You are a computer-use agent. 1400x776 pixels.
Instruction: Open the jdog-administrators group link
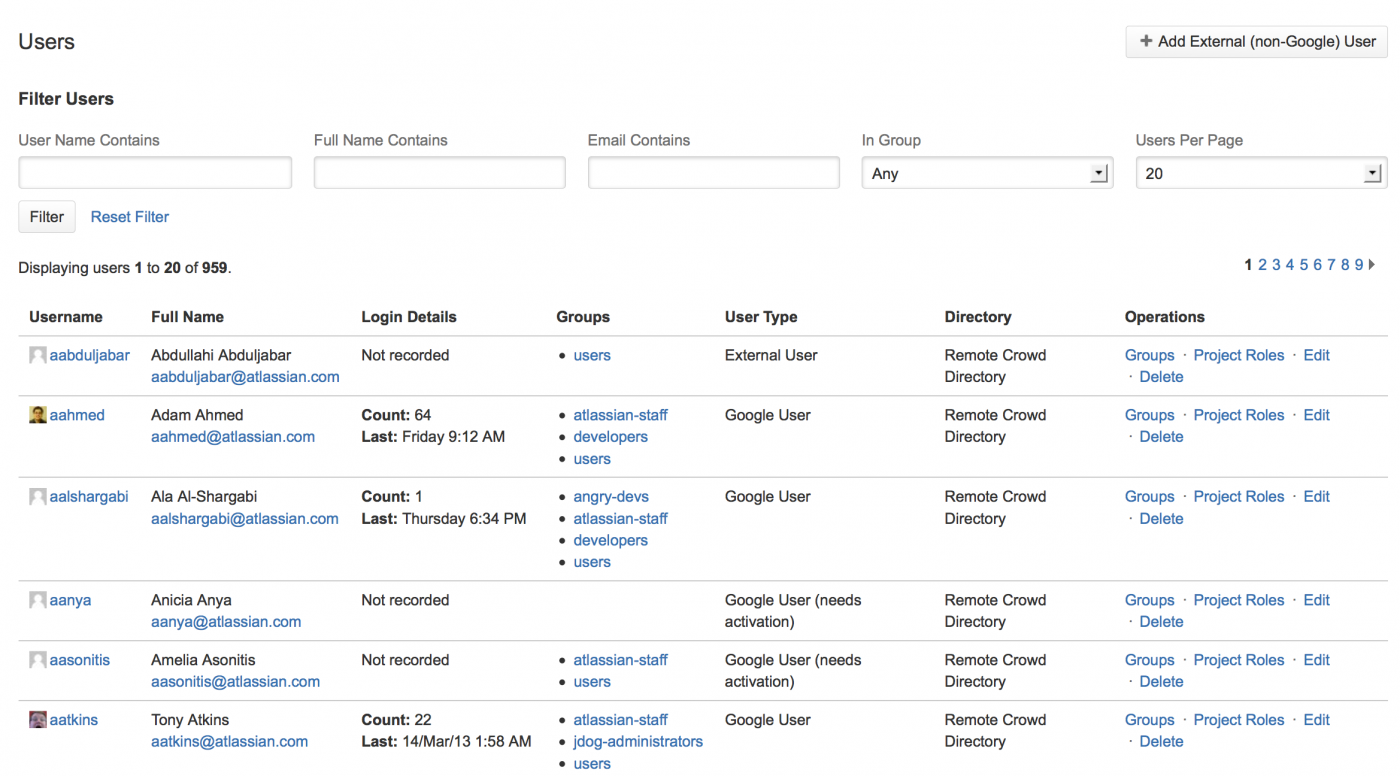click(x=637, y=742)
